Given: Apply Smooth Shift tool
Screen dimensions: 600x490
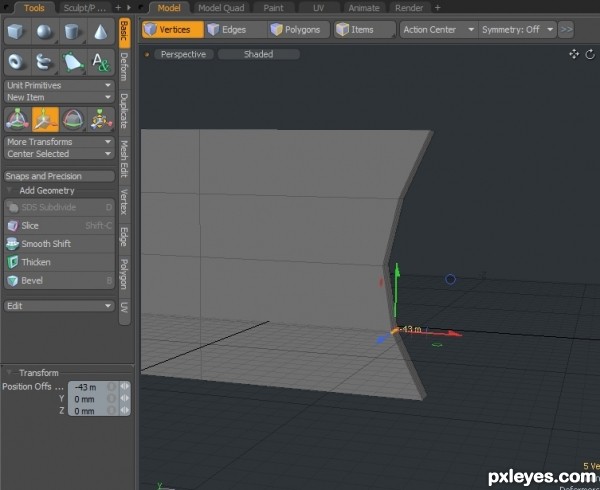Looking at the screenshot, I should 59,244.
